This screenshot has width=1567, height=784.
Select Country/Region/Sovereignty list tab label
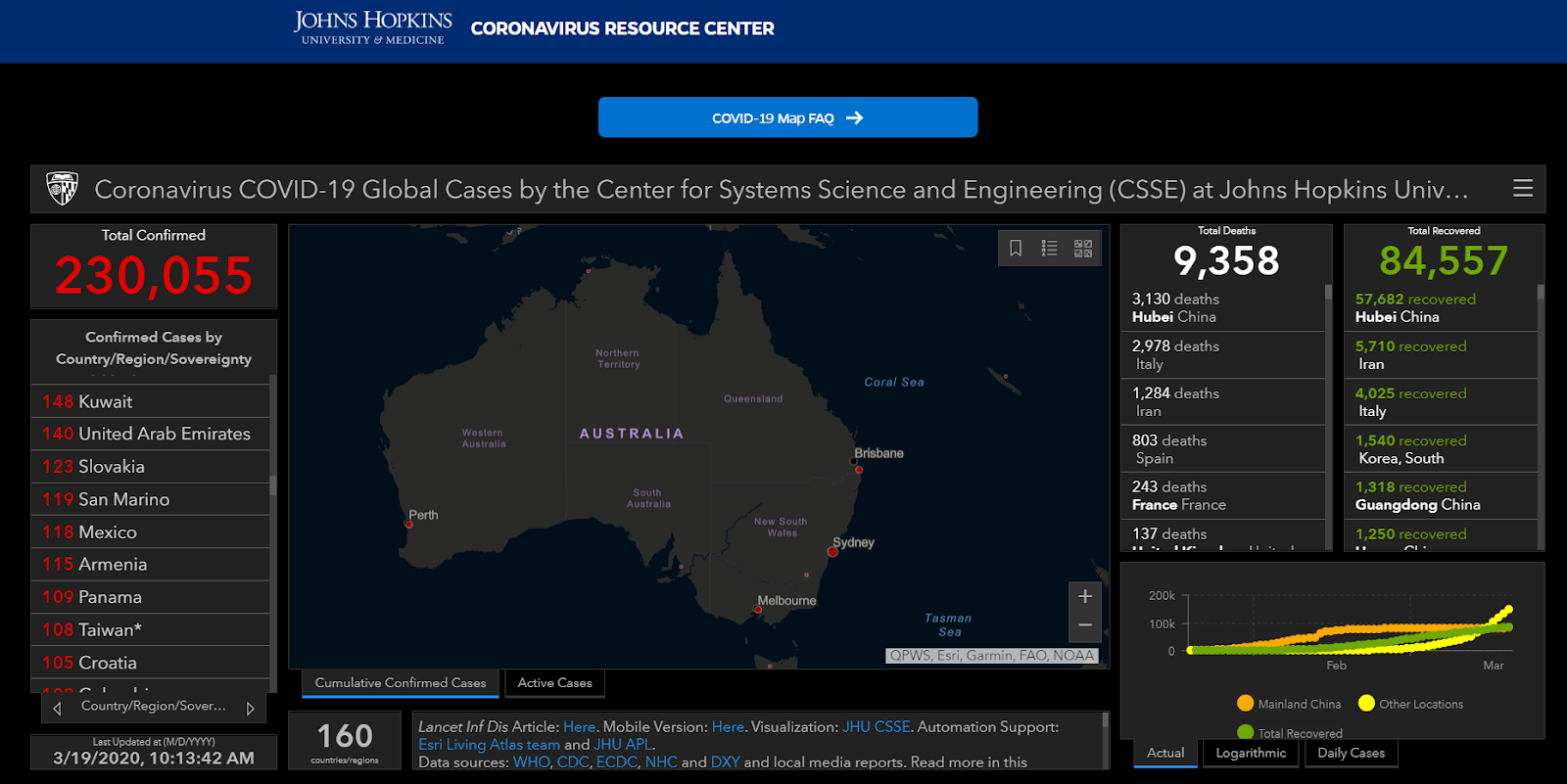click(153, 706)
